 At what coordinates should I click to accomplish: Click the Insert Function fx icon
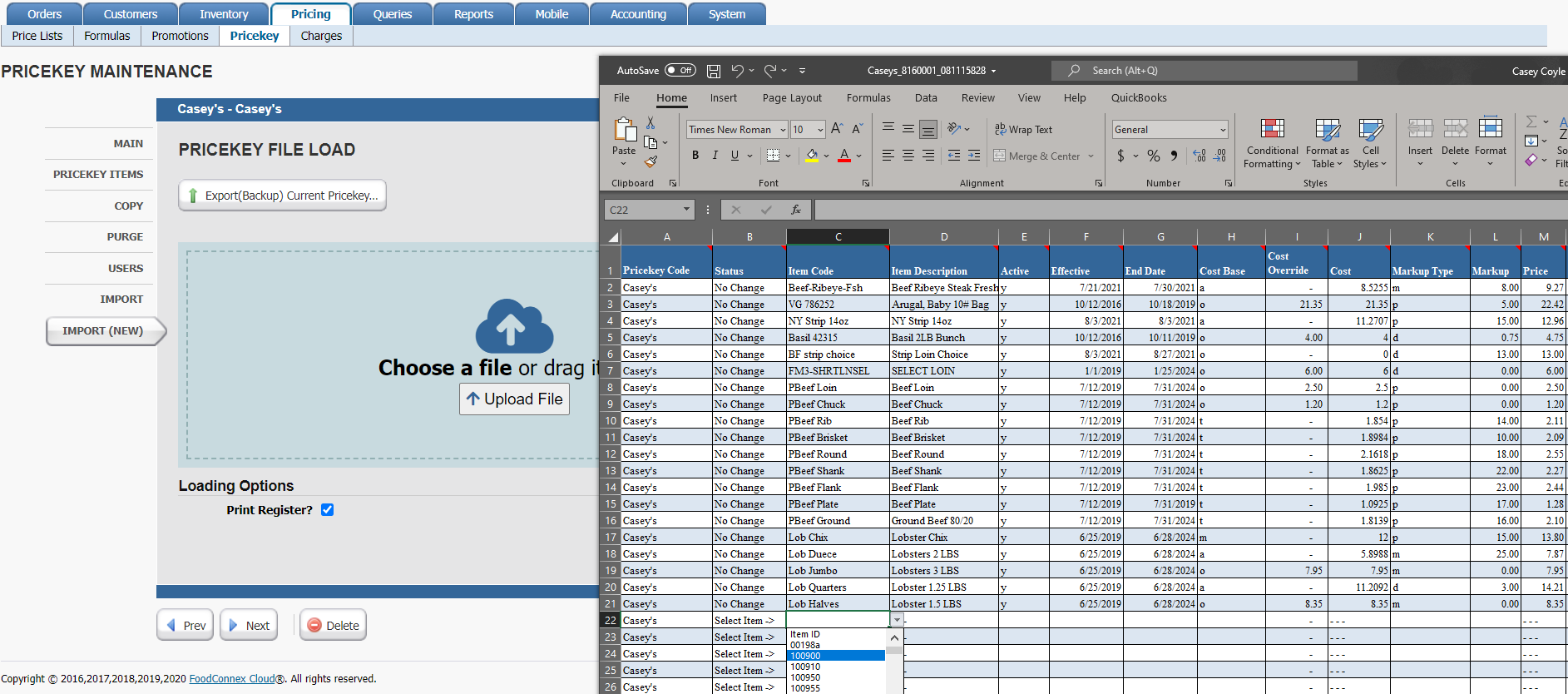pyautogui.click(x=796, y=210)
